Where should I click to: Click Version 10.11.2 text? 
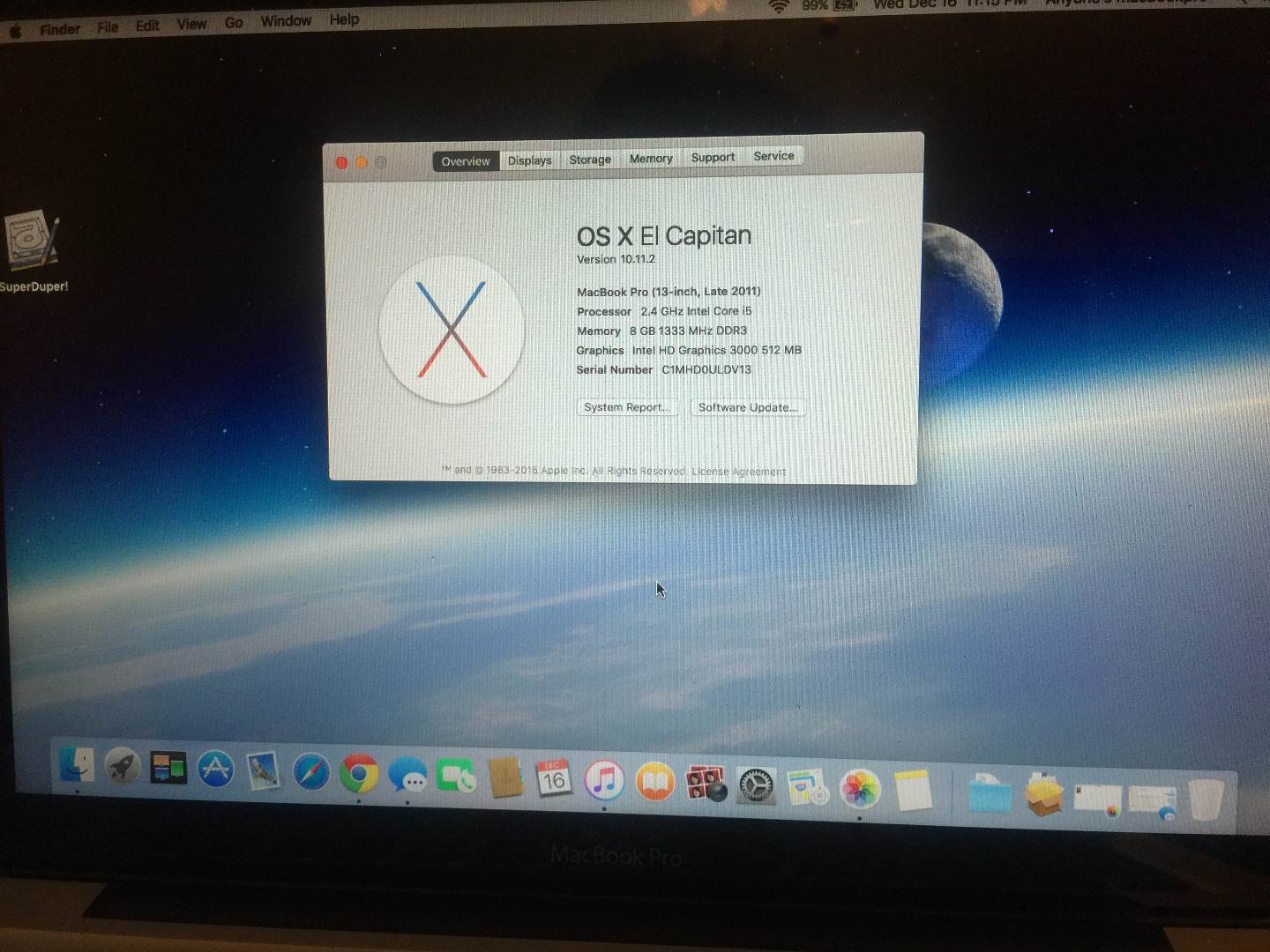[616, 259]
